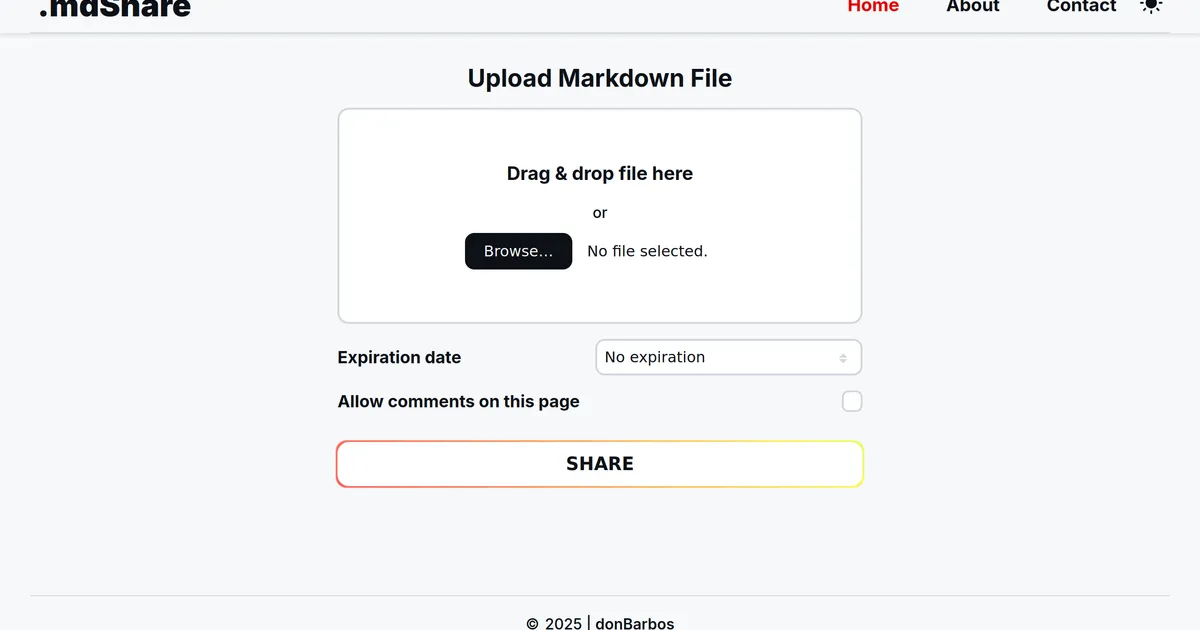
Task: Open the donBarbos footer link
Action: click(635, 623)
